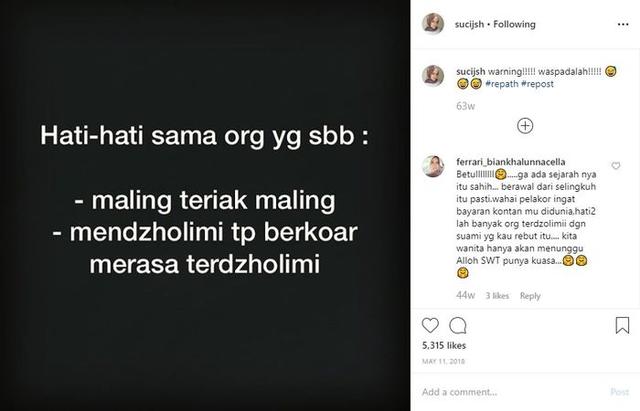Viewport: 640px width, 411px height.
Task: Open sucijsh avatar beside the caption
Action: (433, 76)
